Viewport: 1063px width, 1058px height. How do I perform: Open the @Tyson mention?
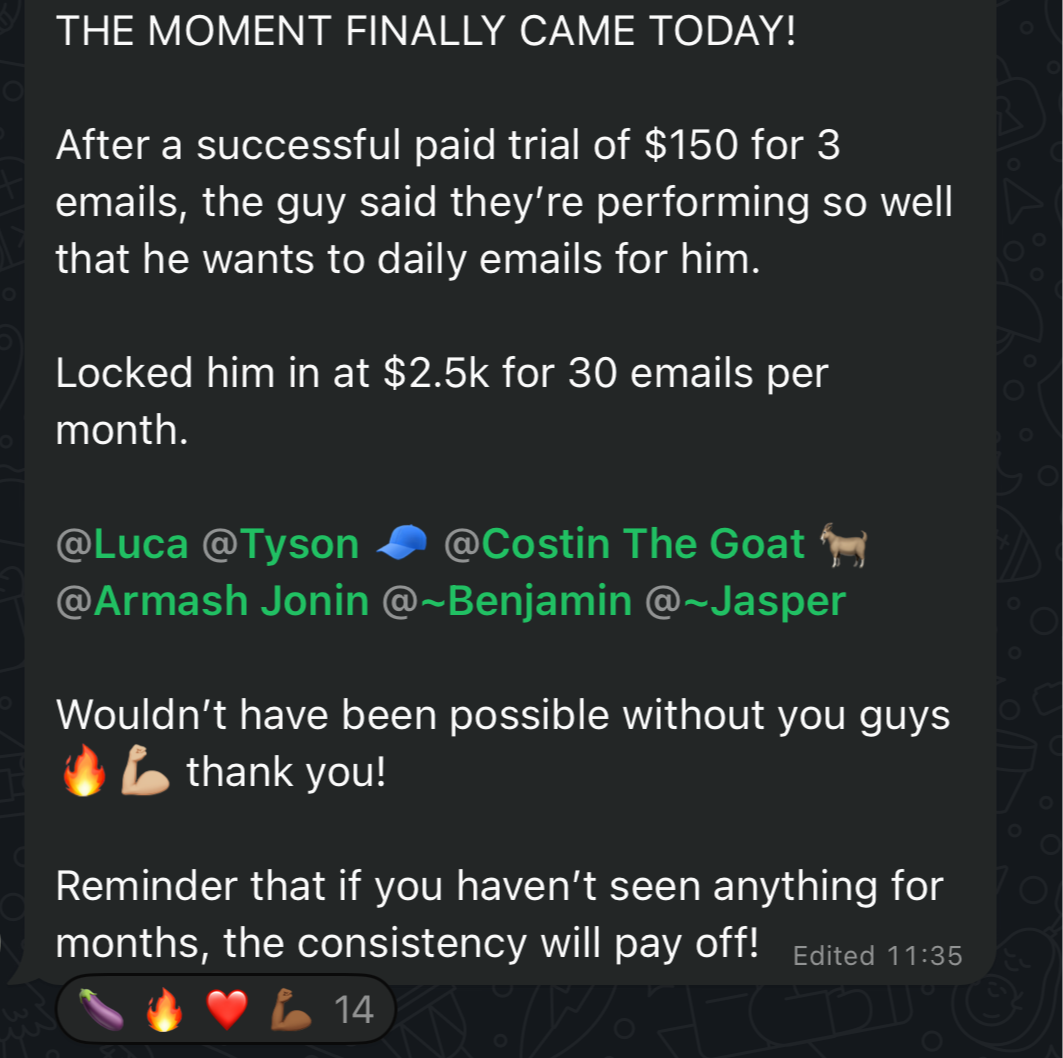(x=281, y=544)
